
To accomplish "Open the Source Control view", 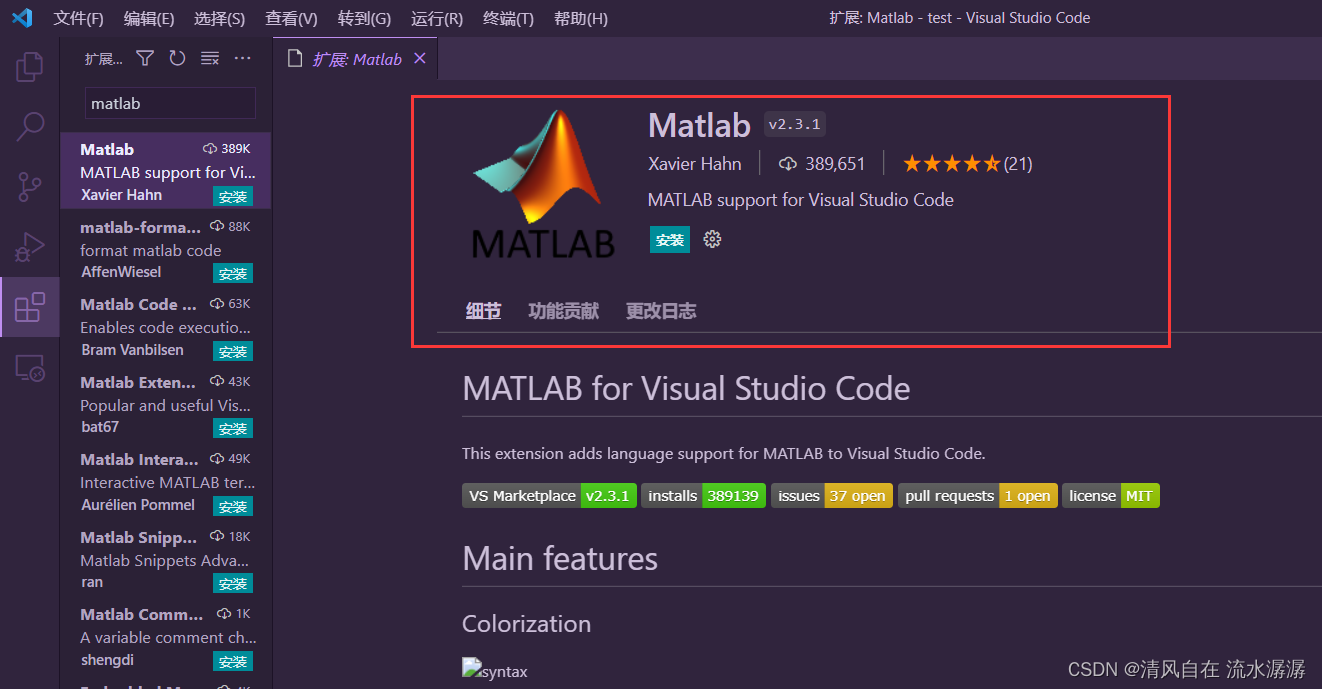I will tap(30, 186).
